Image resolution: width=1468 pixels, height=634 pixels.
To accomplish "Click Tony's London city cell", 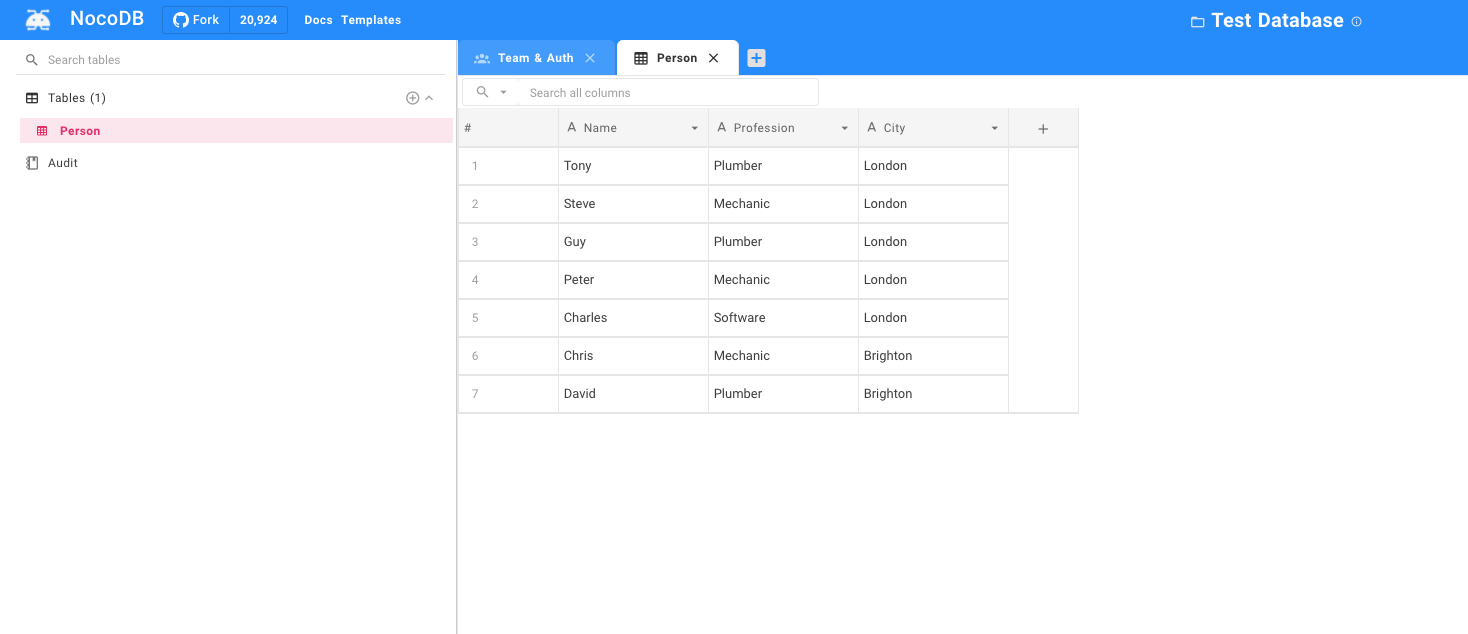I will tap(933, 166).
